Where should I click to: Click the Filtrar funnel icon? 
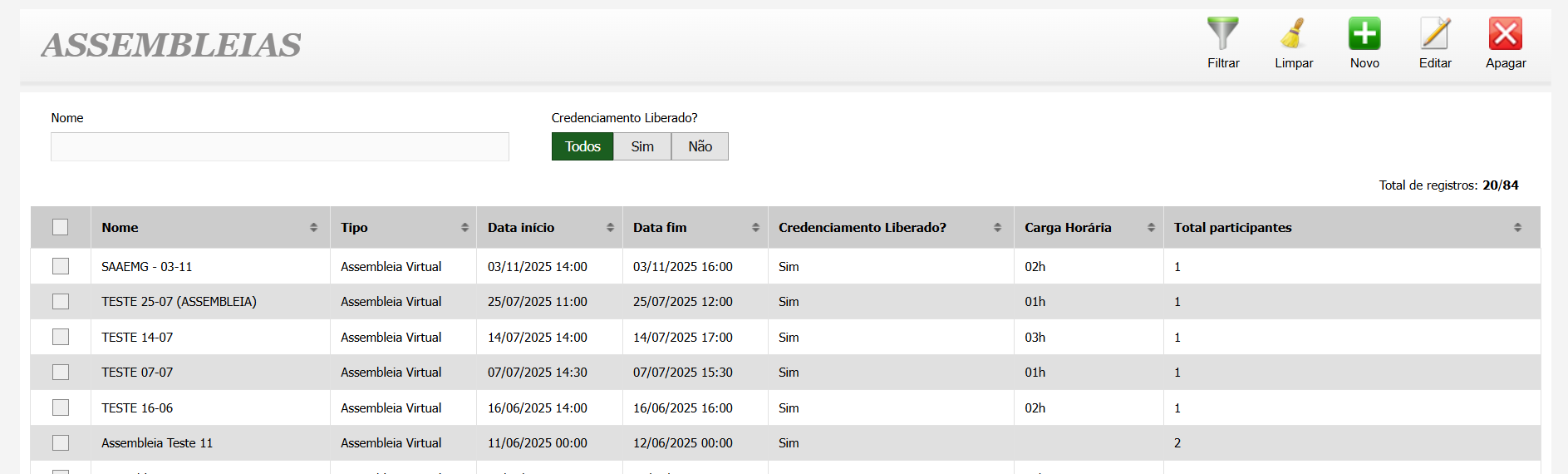(1222, 34)
